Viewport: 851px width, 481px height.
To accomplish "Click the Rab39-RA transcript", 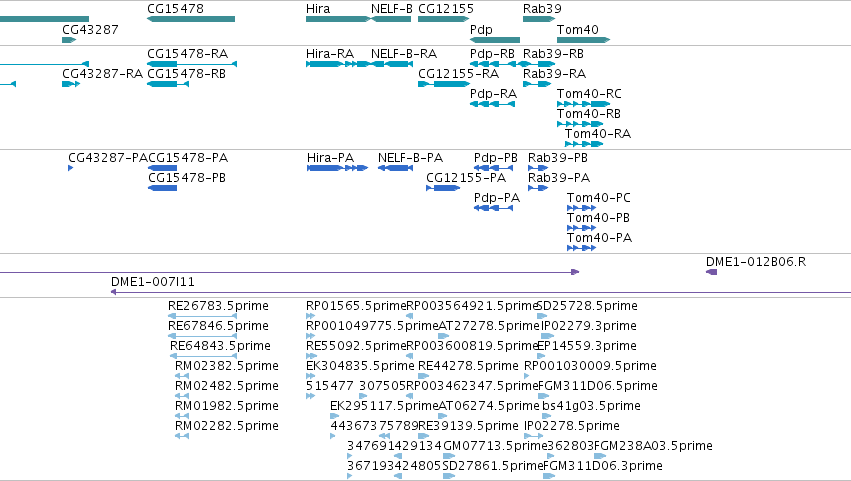I will click(x=537, y=84).
